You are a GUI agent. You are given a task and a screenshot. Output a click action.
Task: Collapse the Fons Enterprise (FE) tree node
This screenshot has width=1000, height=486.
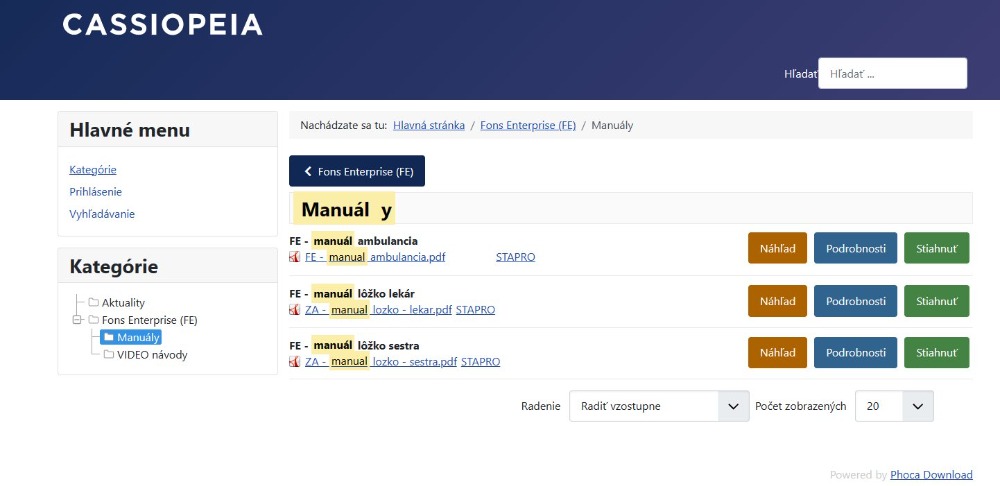point(77,320)
